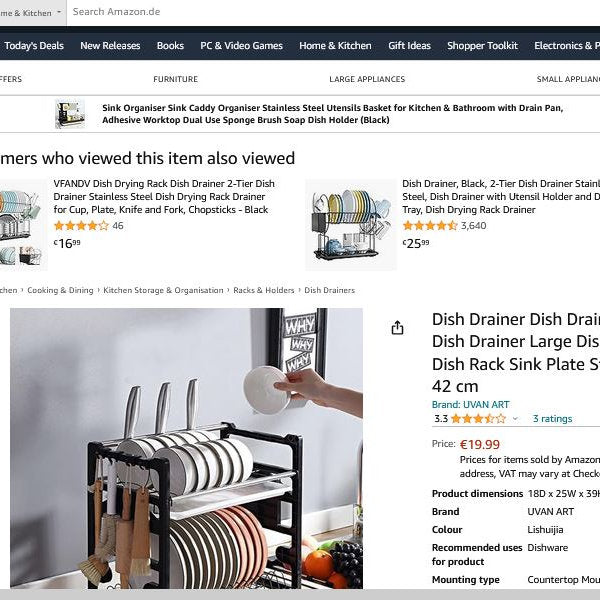Viewport: 600px width, 600px height.
Task: Switch to the LARGE APPLIANCES category tab
Action: pos(367,79)
